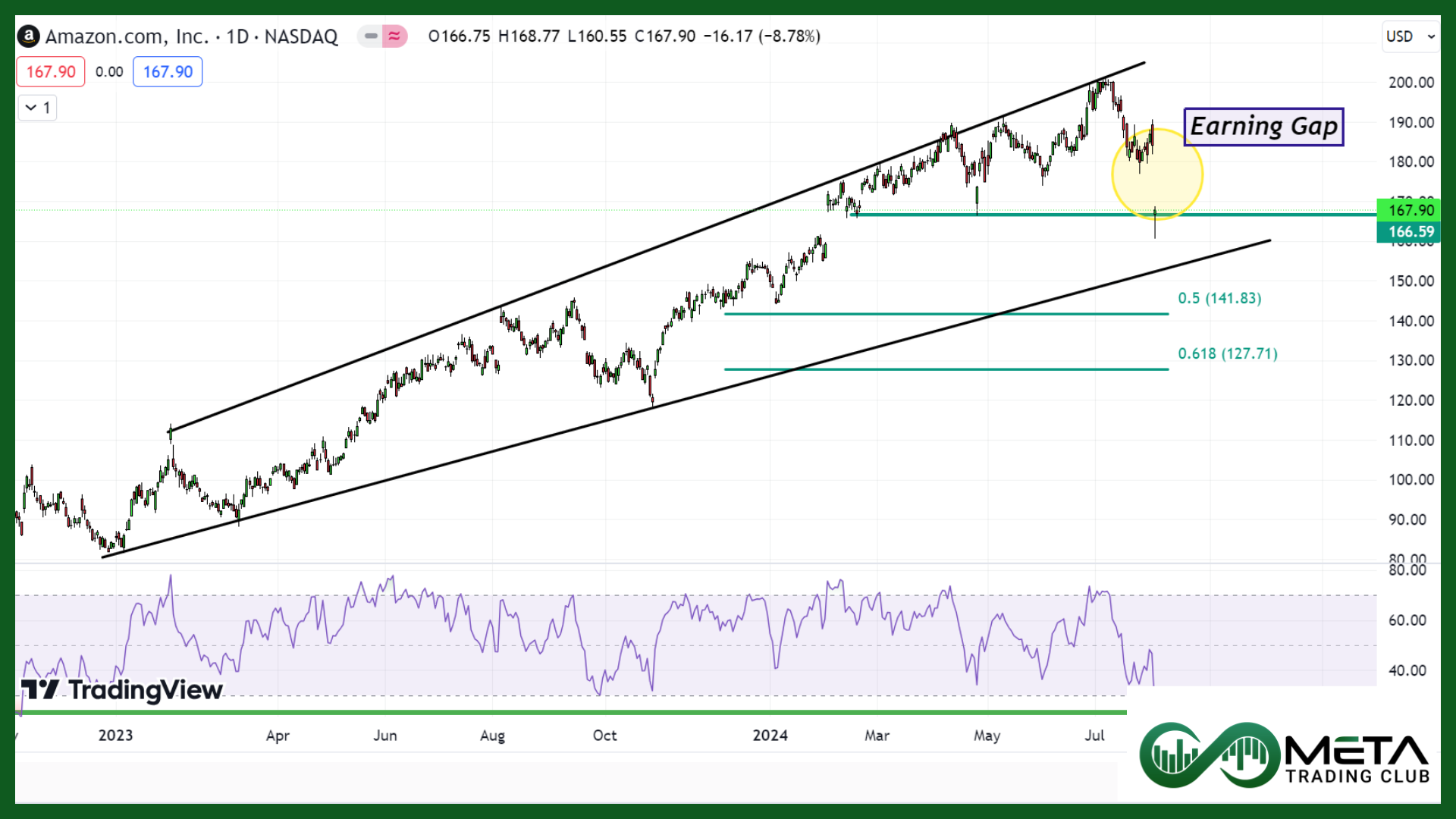
Task: Click the 120.00 price scale label
Action: tap(1410, 400)
